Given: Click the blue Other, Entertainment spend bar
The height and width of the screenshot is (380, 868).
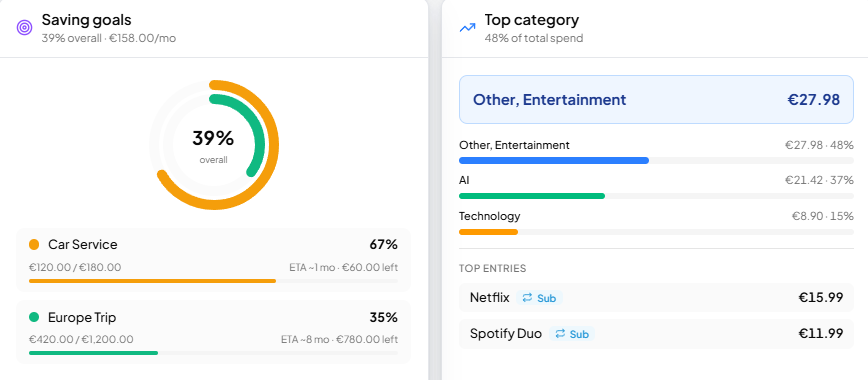Looking at the screenshot, I should point(554,161).
